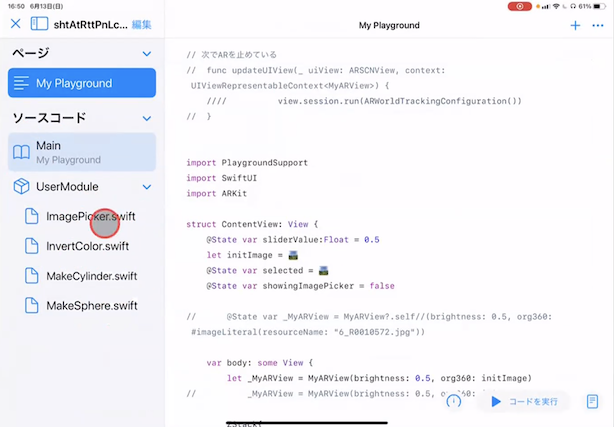Screen dimensions: 614x427
Task: Open the execution speed gauge icon
Action: pyautogui.click(x=453, y=401)
